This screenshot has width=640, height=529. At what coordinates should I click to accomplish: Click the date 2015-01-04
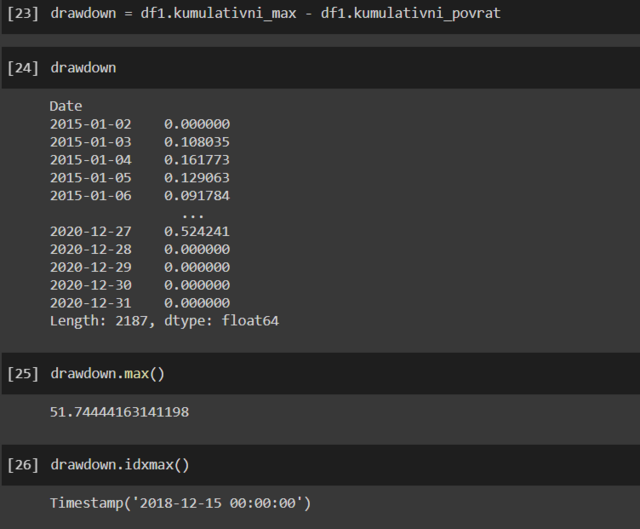(x=91, y=160)
